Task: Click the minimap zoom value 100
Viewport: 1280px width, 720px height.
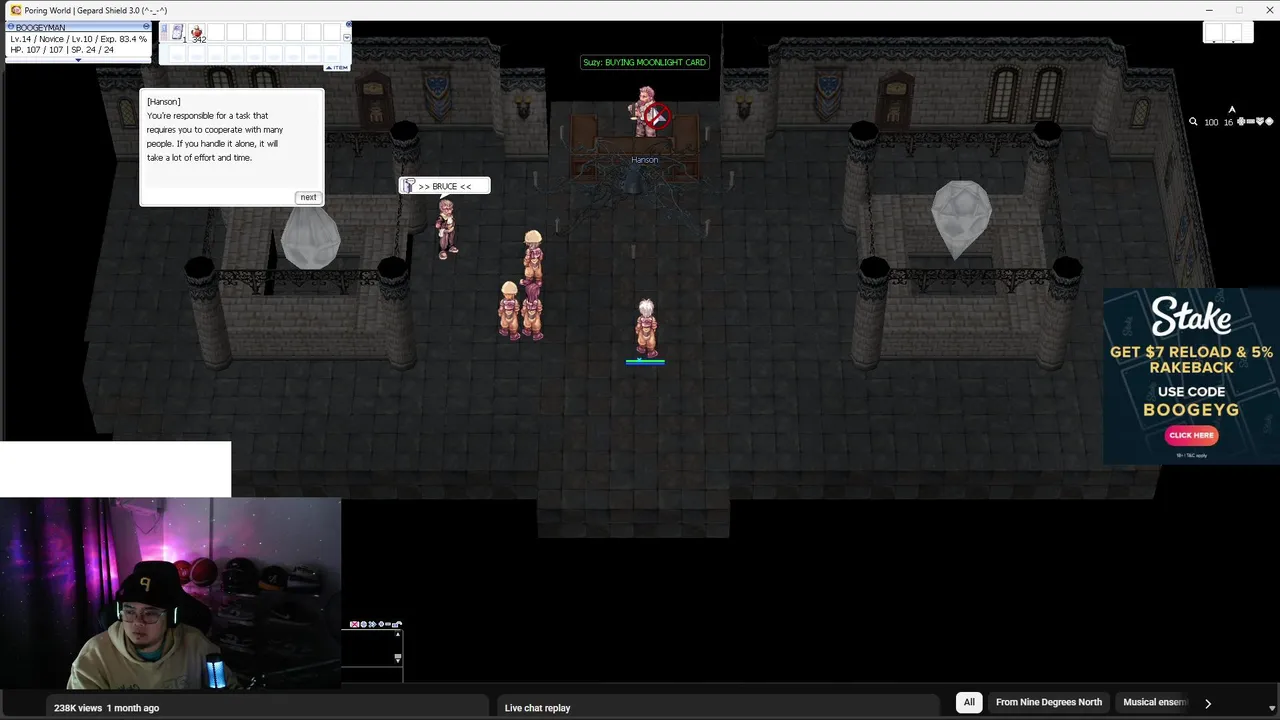Action: tap(1211, 122)
